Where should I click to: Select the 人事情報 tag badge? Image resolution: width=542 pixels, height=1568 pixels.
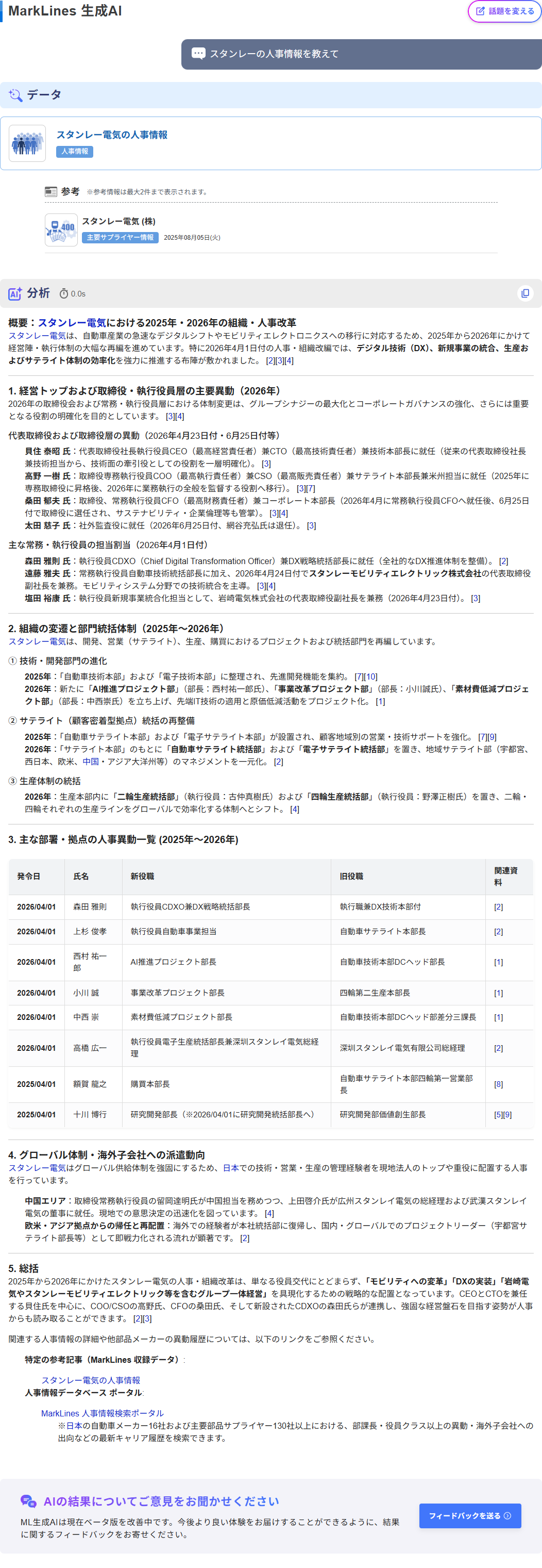75,152
